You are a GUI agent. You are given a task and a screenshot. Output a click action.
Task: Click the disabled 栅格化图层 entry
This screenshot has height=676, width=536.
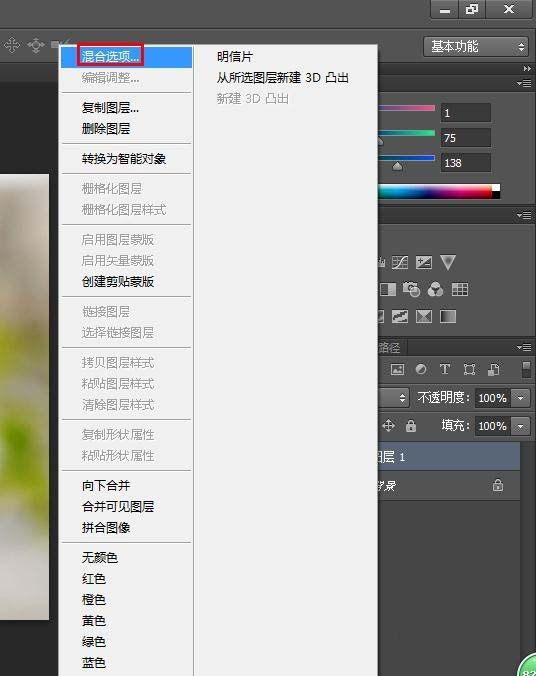coord(126,189)
